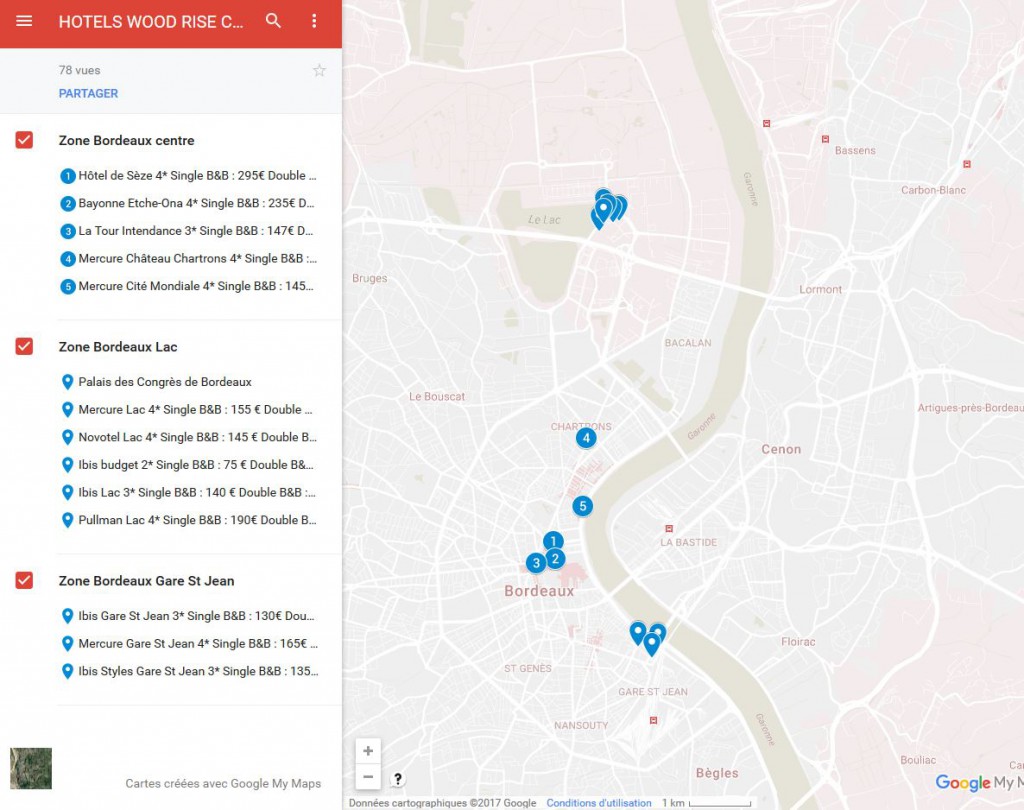The image size is (1024, 810).
Task: Open the map help question mark
Action: coord(398,779)
